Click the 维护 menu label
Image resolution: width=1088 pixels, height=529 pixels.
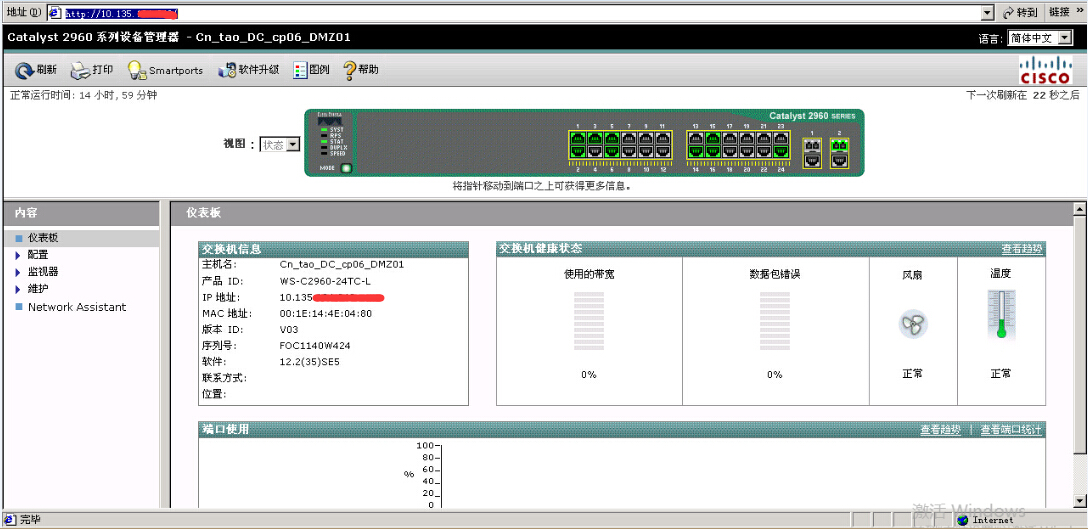tap(38, 288)
